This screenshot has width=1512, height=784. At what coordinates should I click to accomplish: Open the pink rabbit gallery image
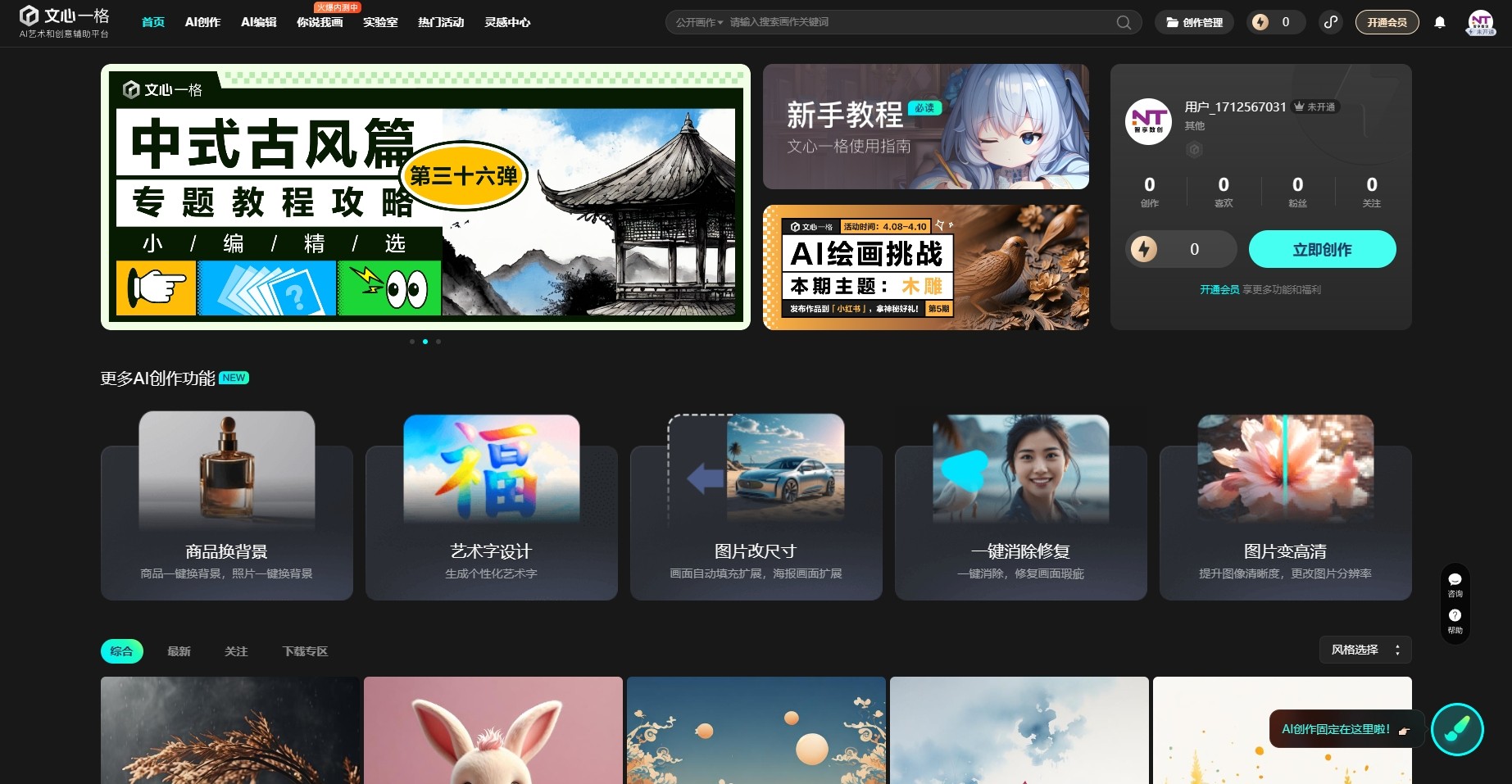click(x=493, y=730)
